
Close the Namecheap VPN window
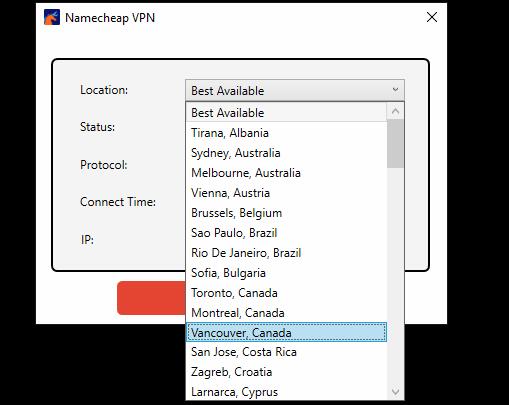pyautogui.click(x=432, y=17)
